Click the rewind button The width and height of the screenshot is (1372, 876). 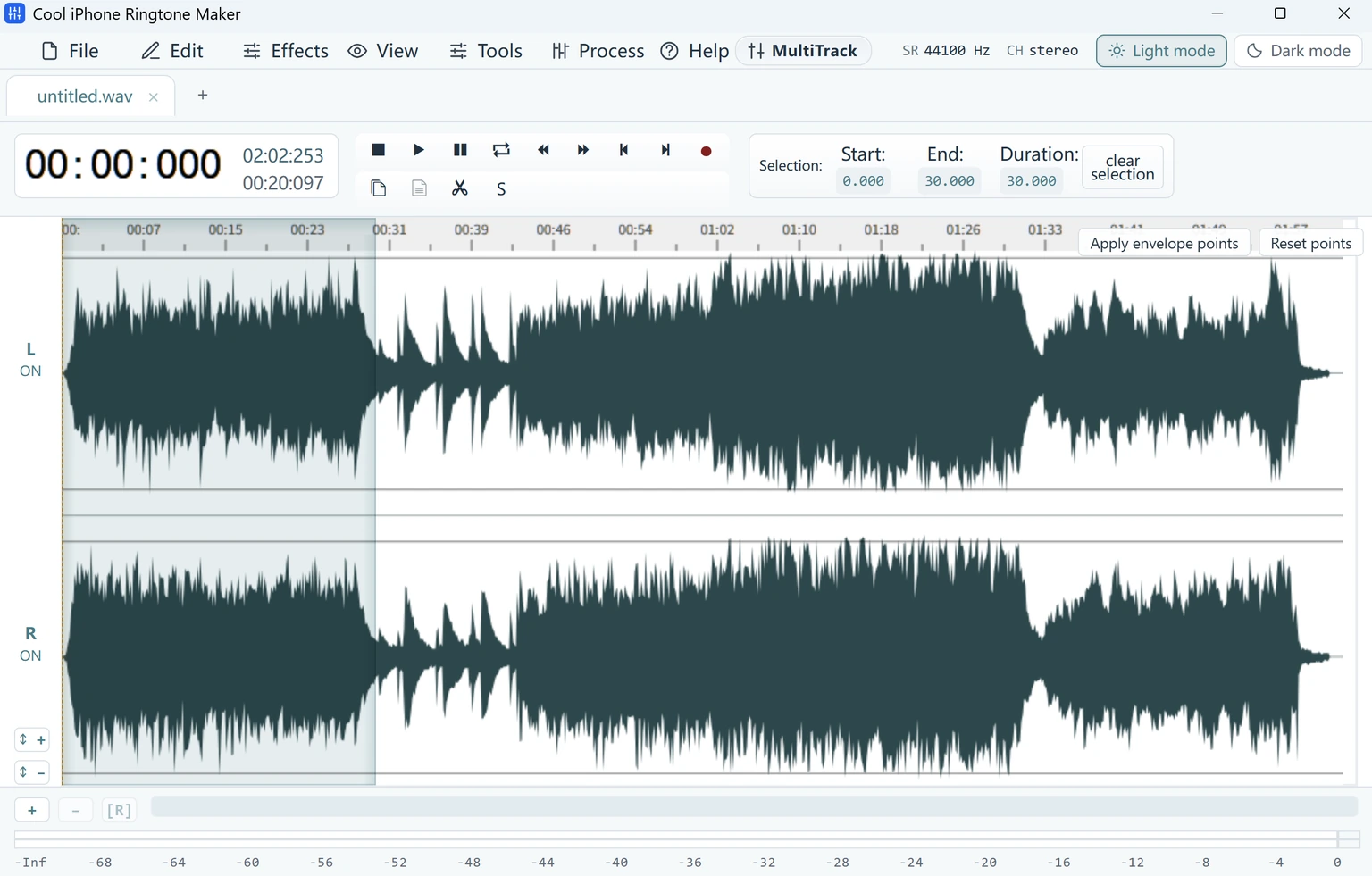pos(542,150)
